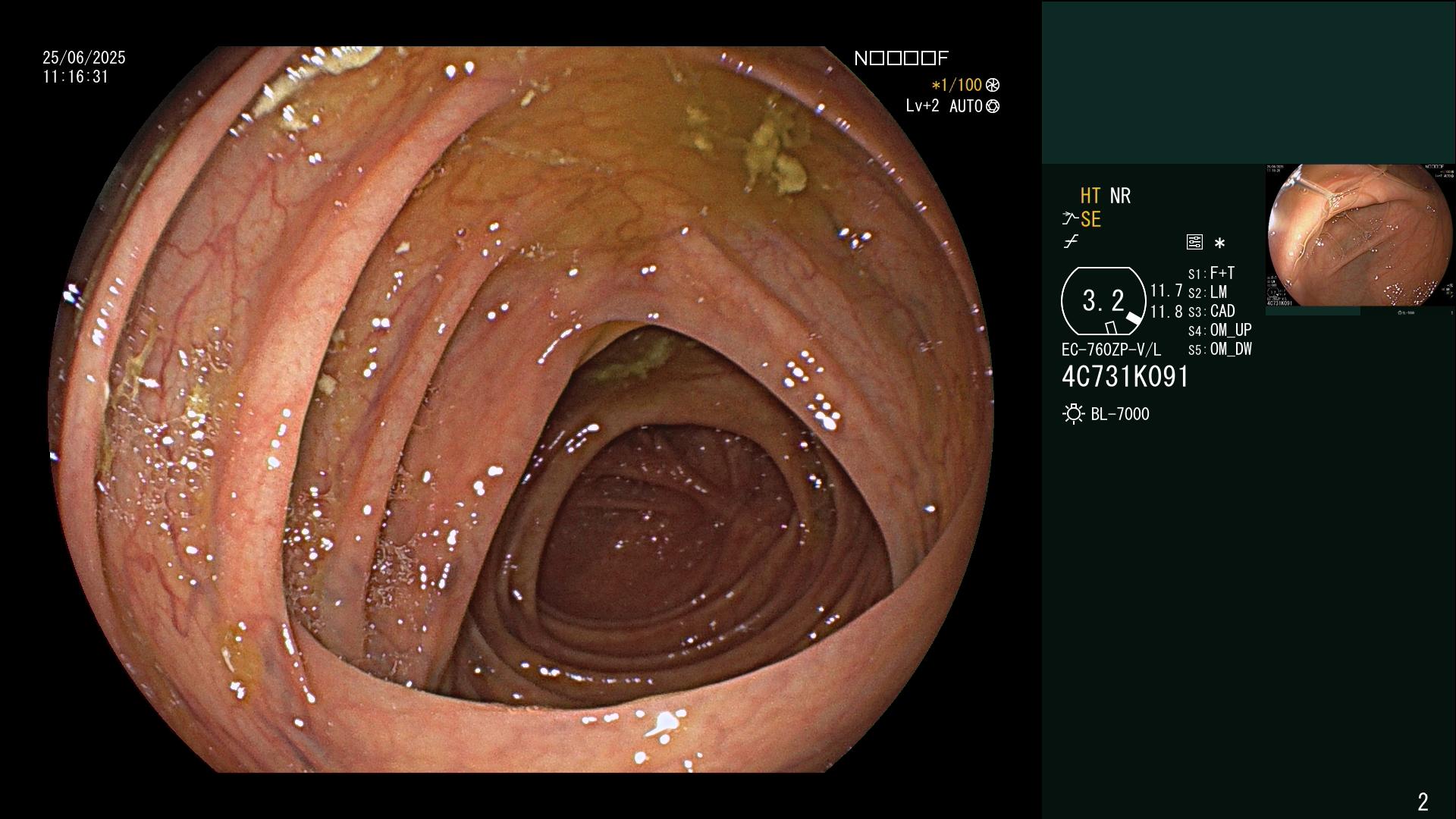Click the structure enhancement icon left of SE

[1070, 219]
